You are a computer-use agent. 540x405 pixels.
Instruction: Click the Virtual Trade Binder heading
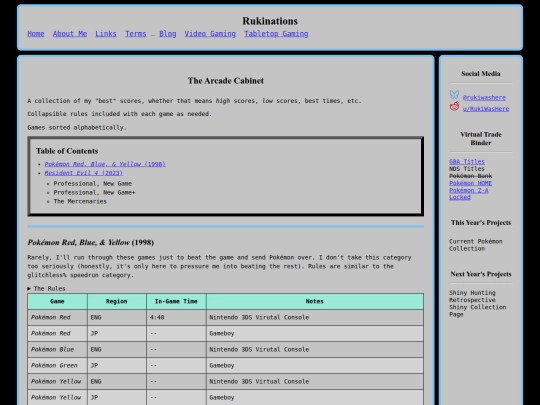click(x=481, y=139)
